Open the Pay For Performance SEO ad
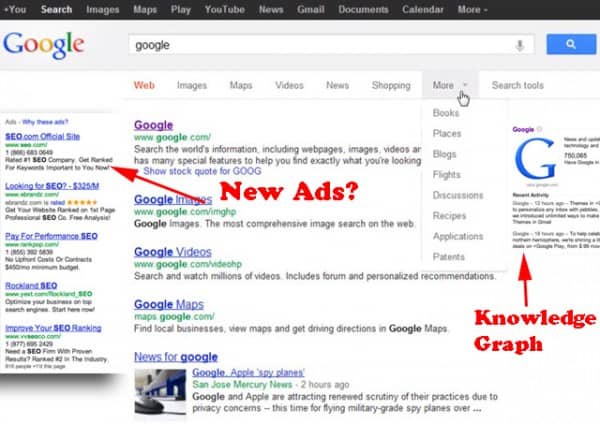Screen dimensions: 600x424 51,236
